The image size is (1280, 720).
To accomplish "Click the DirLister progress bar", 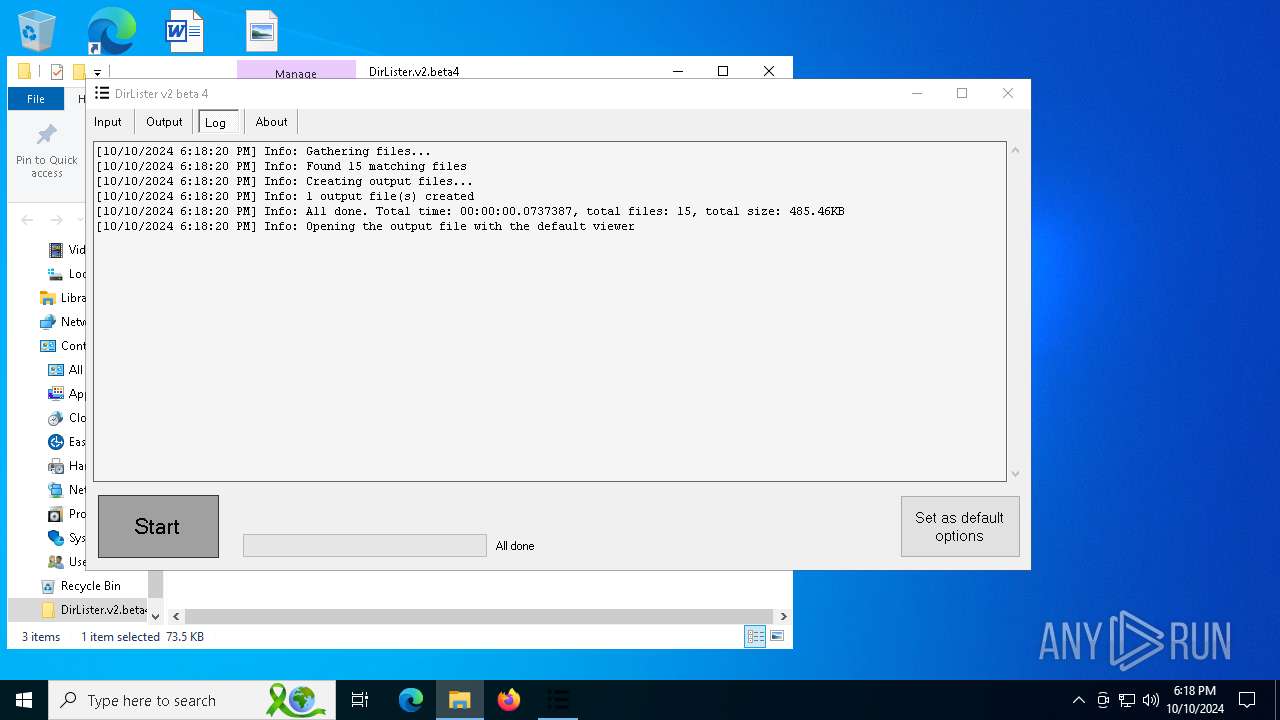I will (365, 545).
